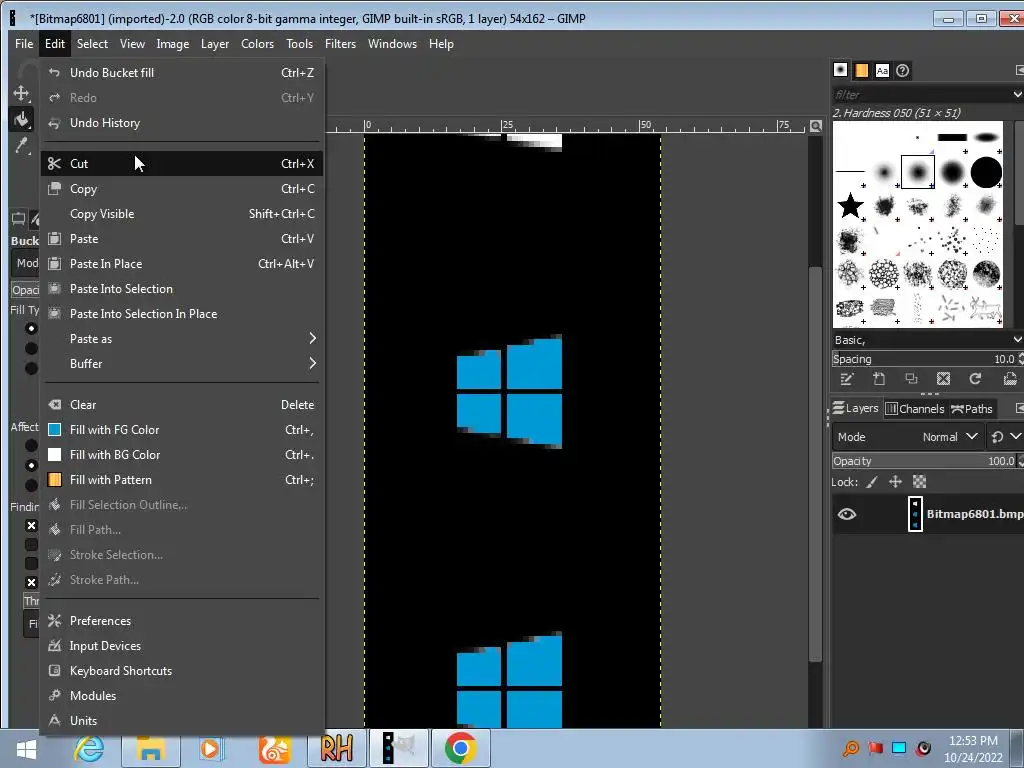The height and width of the screenshot is (768, 1024).
Task: Create a new brush
Action: click(879, 379)
